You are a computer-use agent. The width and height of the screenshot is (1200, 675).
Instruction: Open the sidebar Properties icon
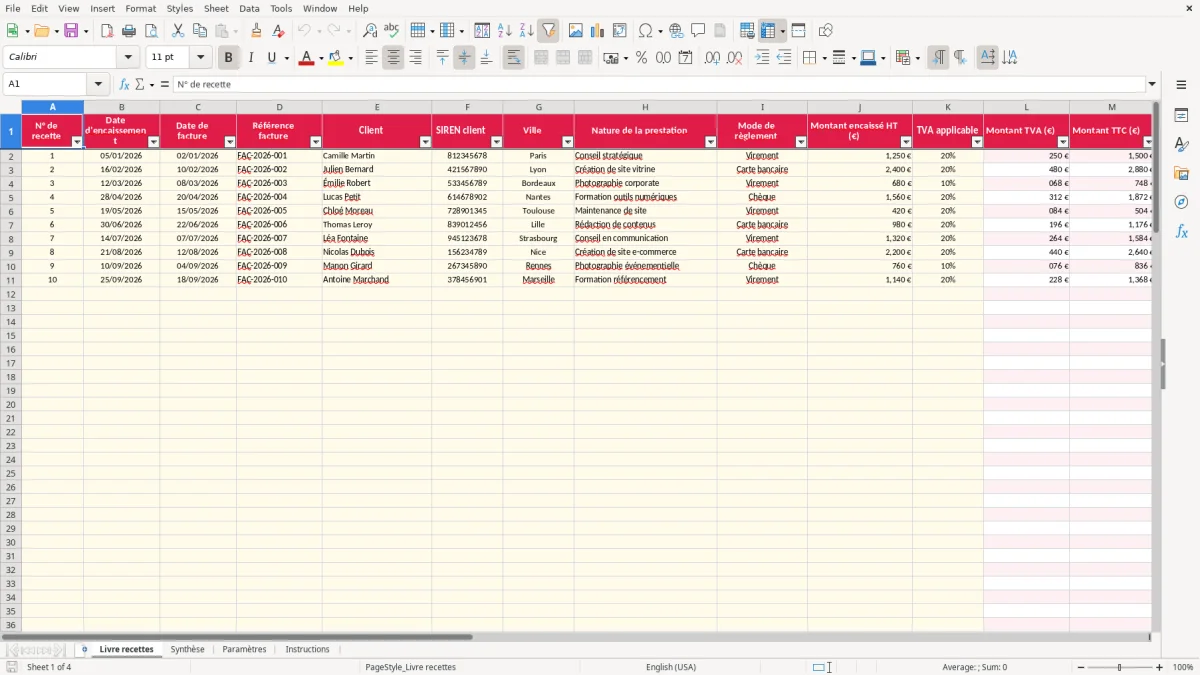(1181, 116)
